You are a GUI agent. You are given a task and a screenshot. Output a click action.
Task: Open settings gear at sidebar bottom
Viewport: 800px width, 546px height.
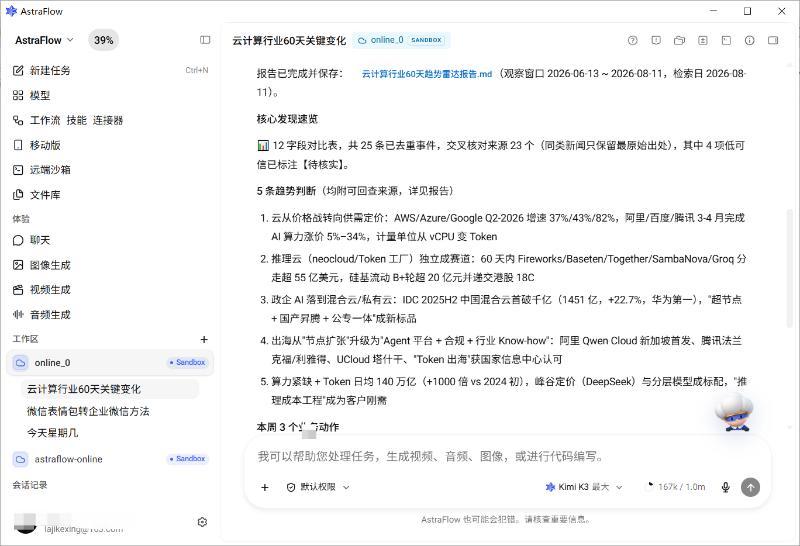202,522
